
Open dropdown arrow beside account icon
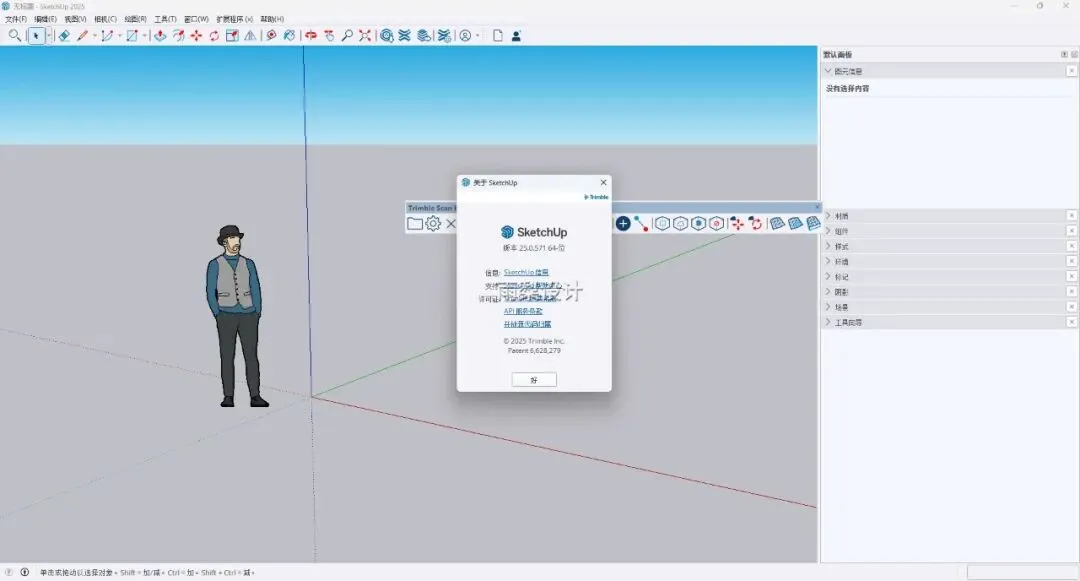pos(478,36)
